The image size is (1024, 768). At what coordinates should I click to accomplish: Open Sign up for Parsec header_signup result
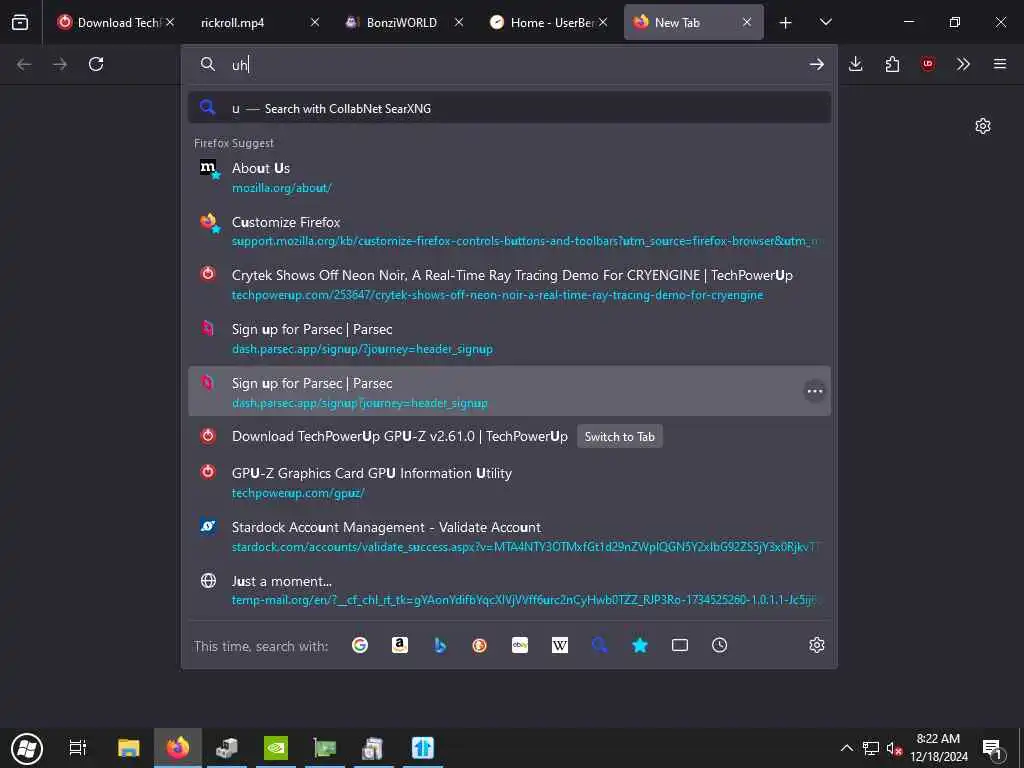pyautogui.click(x=509, y=338)
